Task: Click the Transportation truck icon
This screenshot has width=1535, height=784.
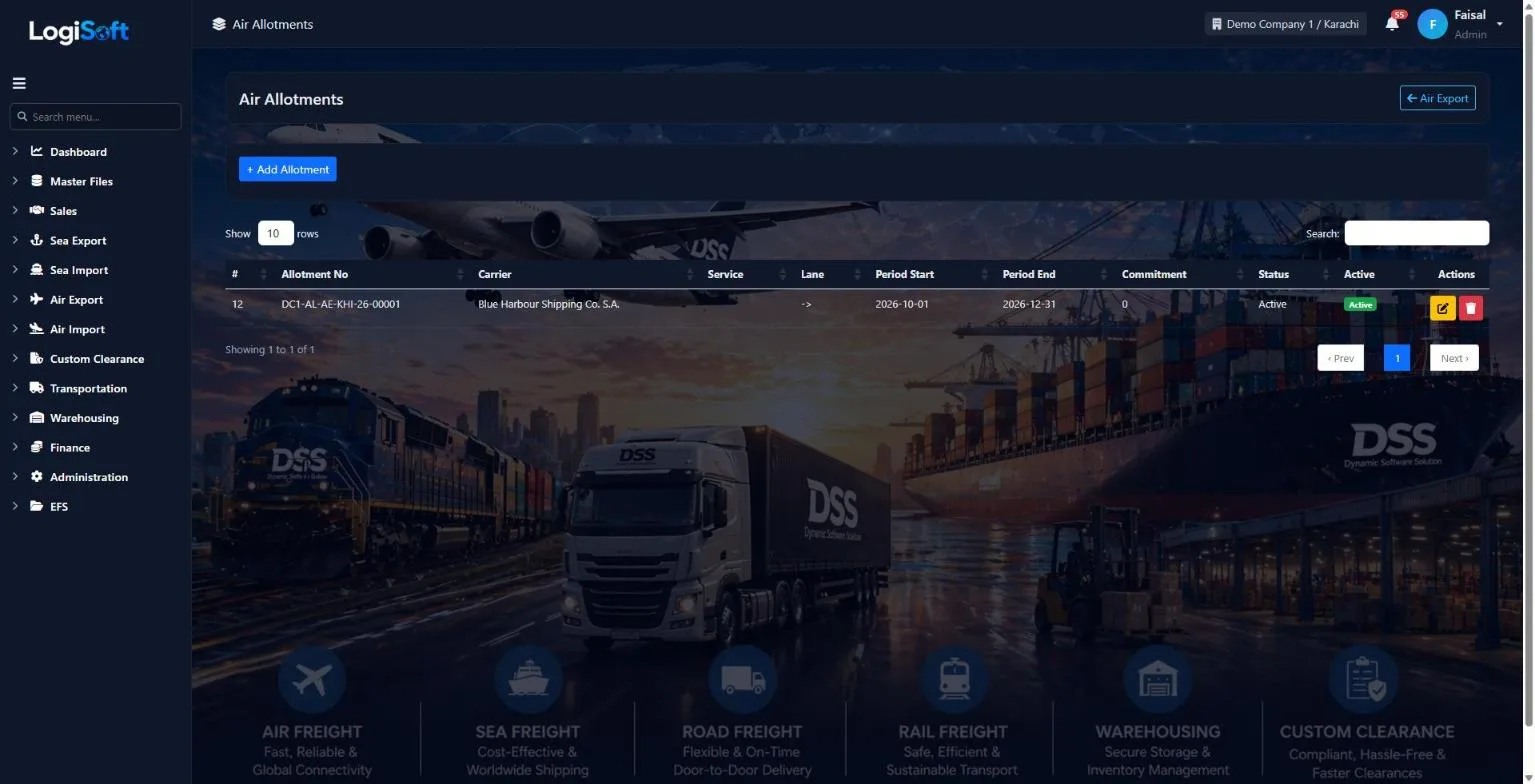Action: point(37,388)
